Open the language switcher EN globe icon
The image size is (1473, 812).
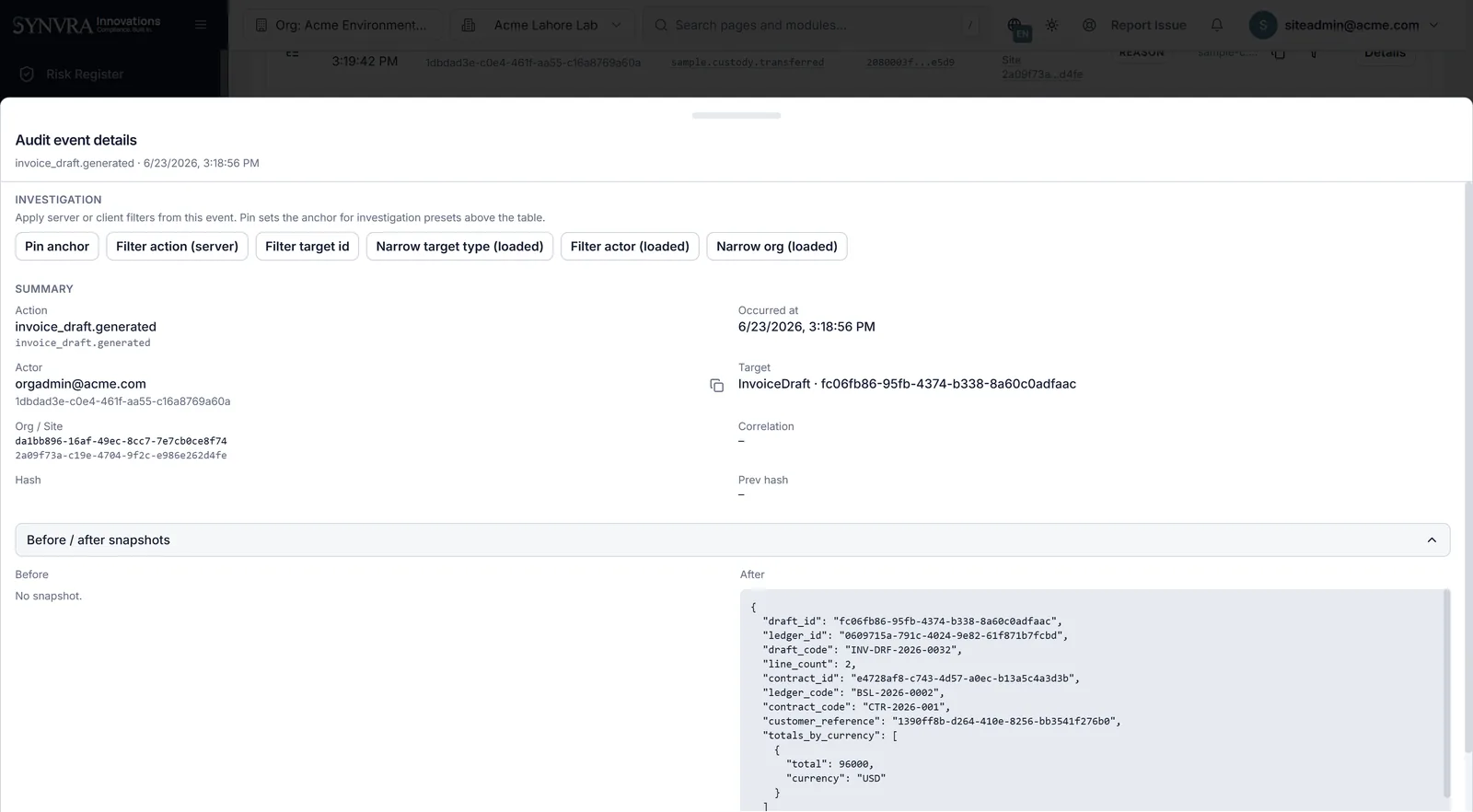coord(1016,27)
